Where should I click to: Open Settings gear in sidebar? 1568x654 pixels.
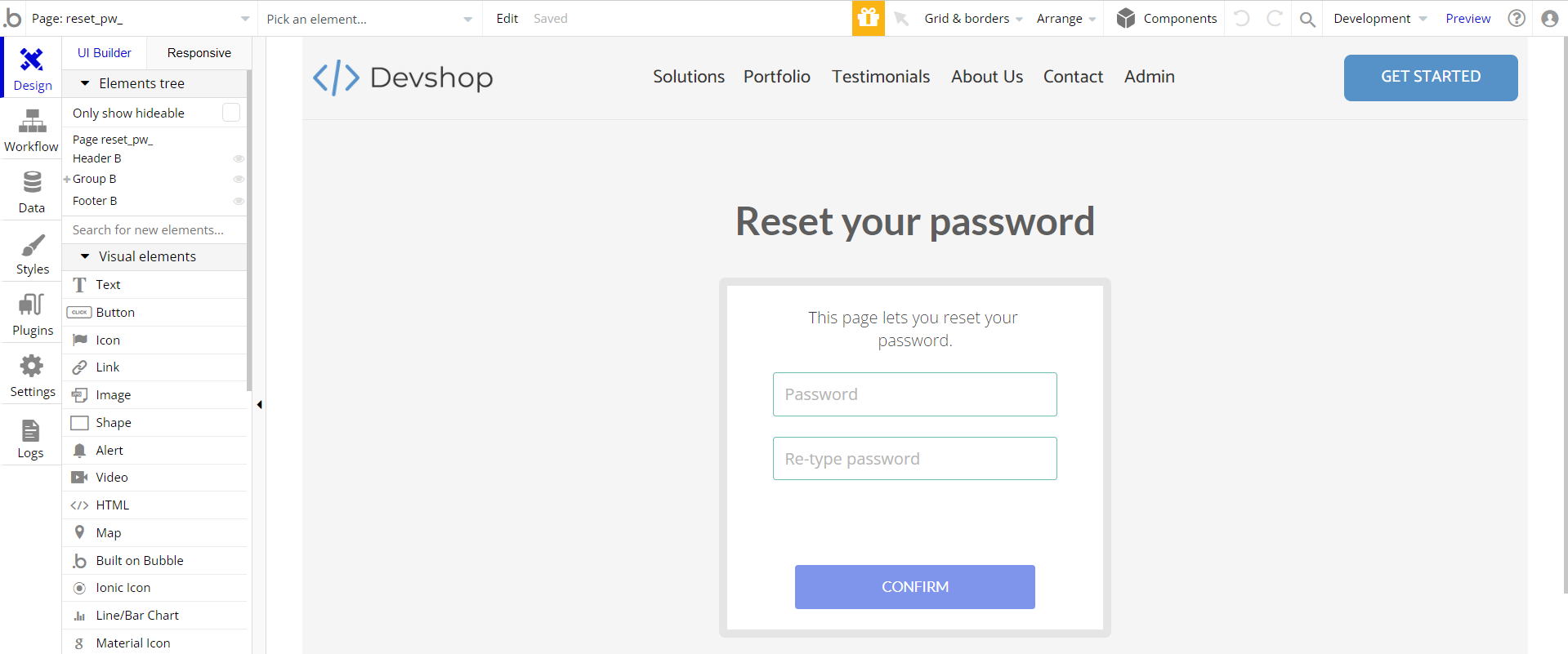(32, 367)
